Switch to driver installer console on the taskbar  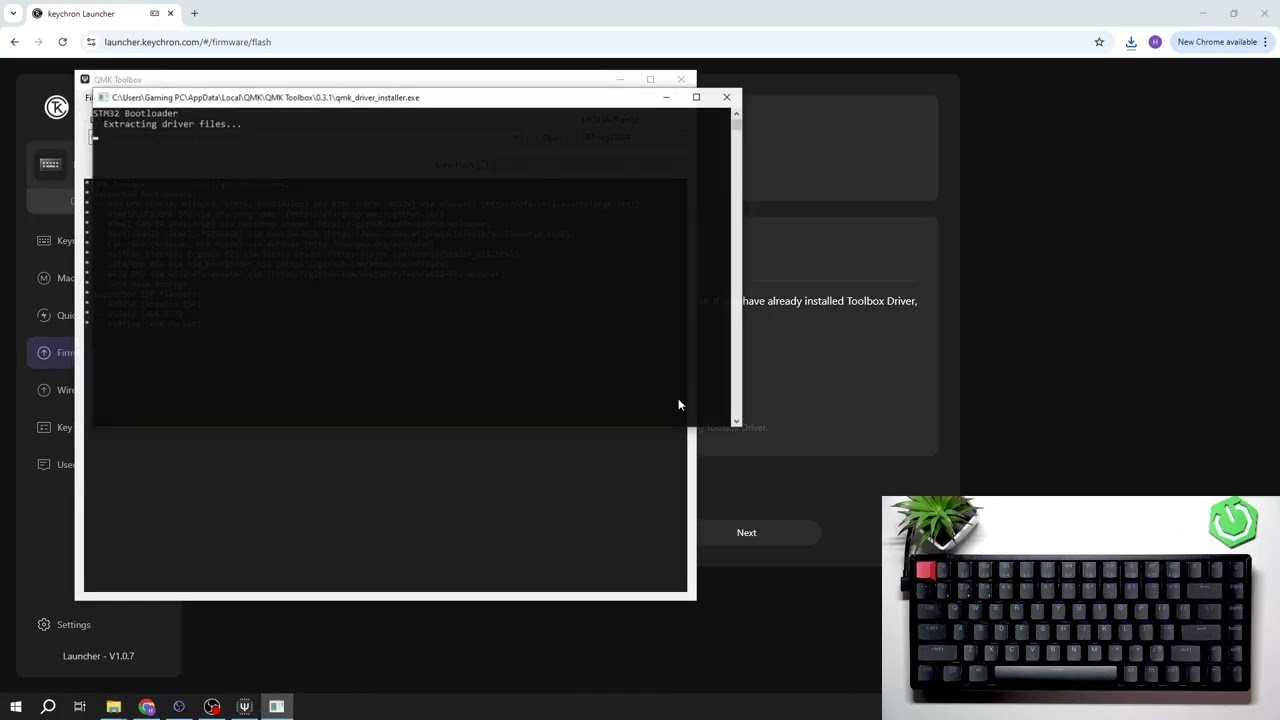coord(277,706)
